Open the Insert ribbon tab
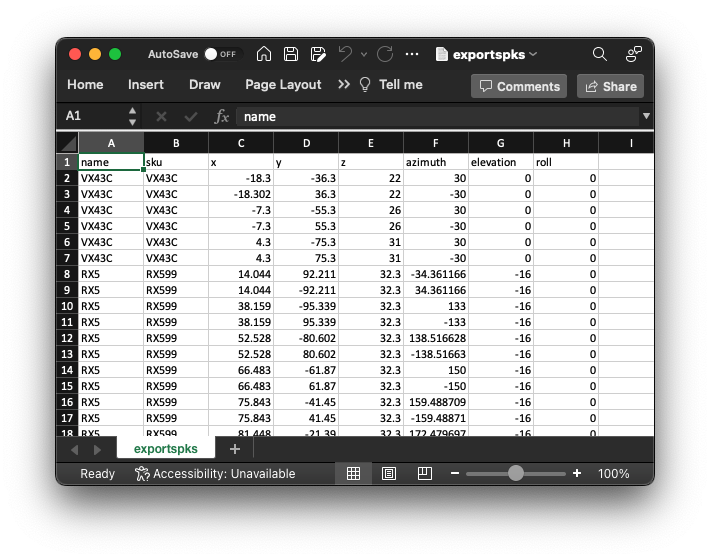Screen dimensions: 710x559 click(146, 85)
